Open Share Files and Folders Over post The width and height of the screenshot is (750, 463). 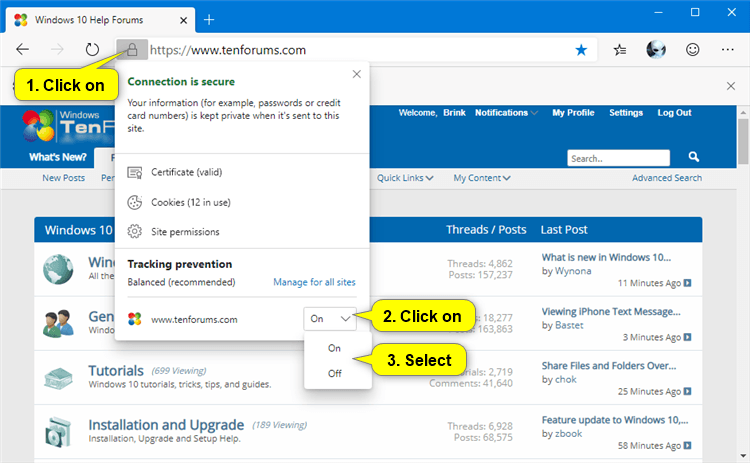[x=609, y=365]
